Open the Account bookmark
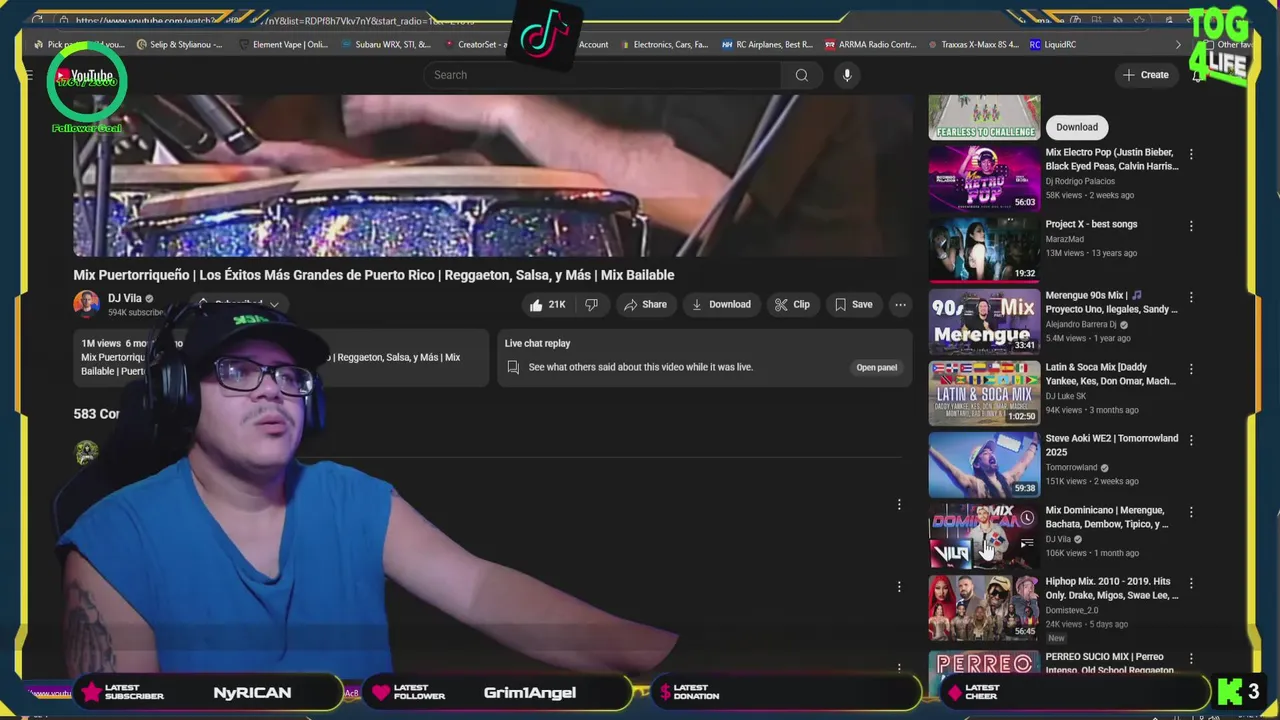This screenshot has width=1280, height=720. [593, 44]
